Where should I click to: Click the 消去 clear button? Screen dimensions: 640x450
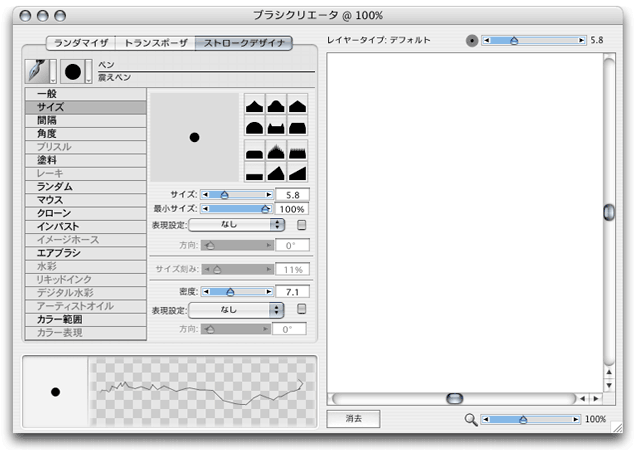352,420
